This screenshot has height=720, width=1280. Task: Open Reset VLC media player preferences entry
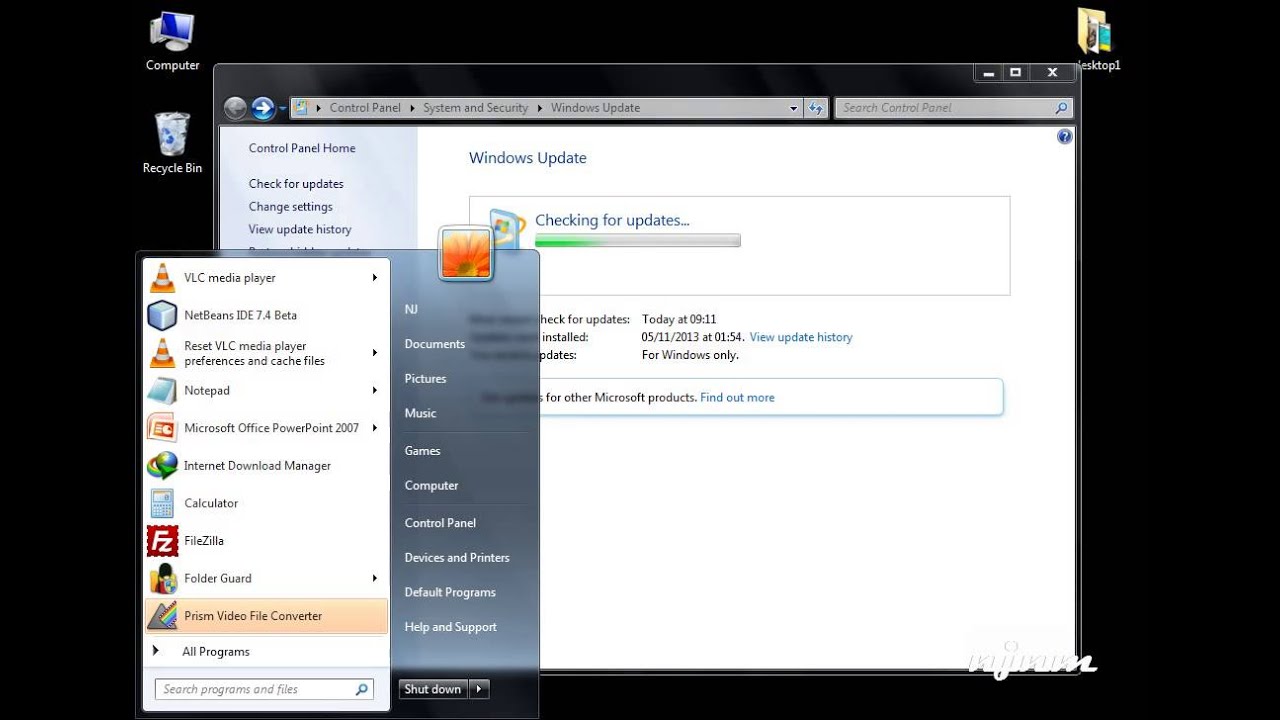click(265, 353)
